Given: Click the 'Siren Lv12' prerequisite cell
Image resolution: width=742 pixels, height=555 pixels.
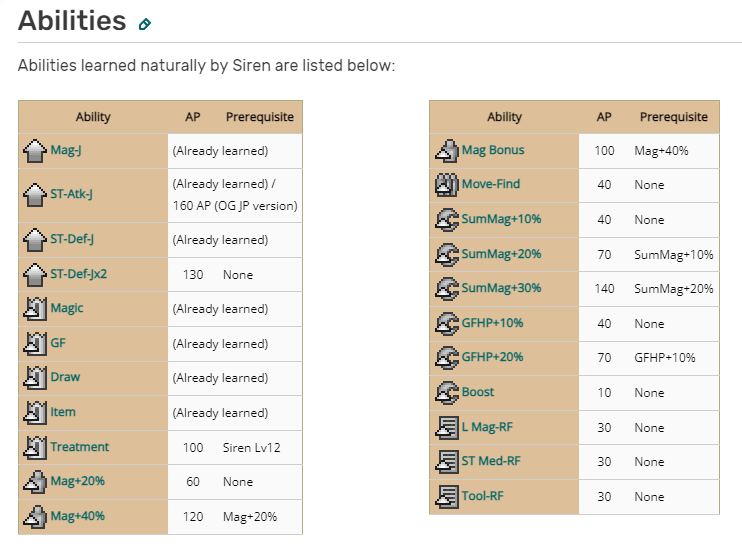Looking at the screenshot, I should tap(251, 448).
